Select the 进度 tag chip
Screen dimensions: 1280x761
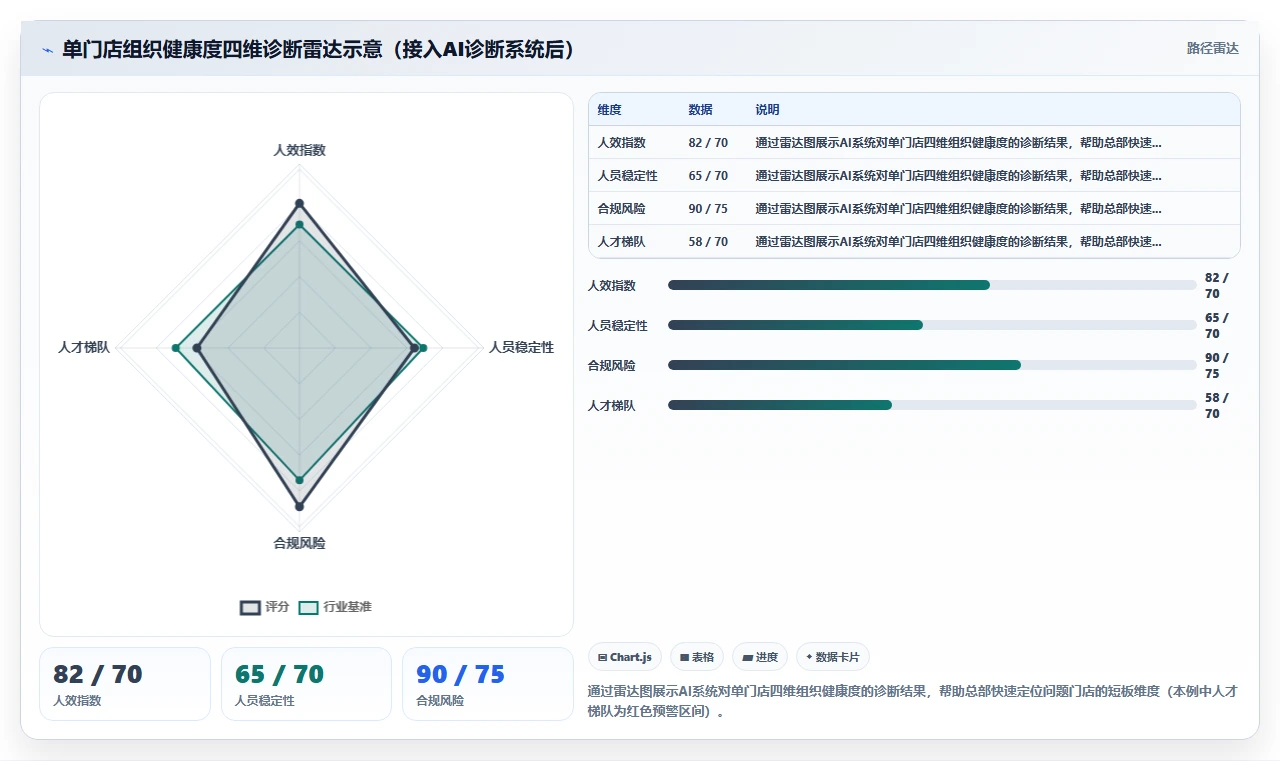760,657
